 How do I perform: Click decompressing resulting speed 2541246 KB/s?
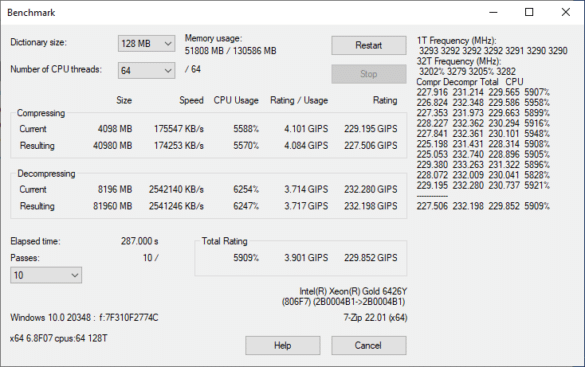pyautogui.click(x=176, y=206)
